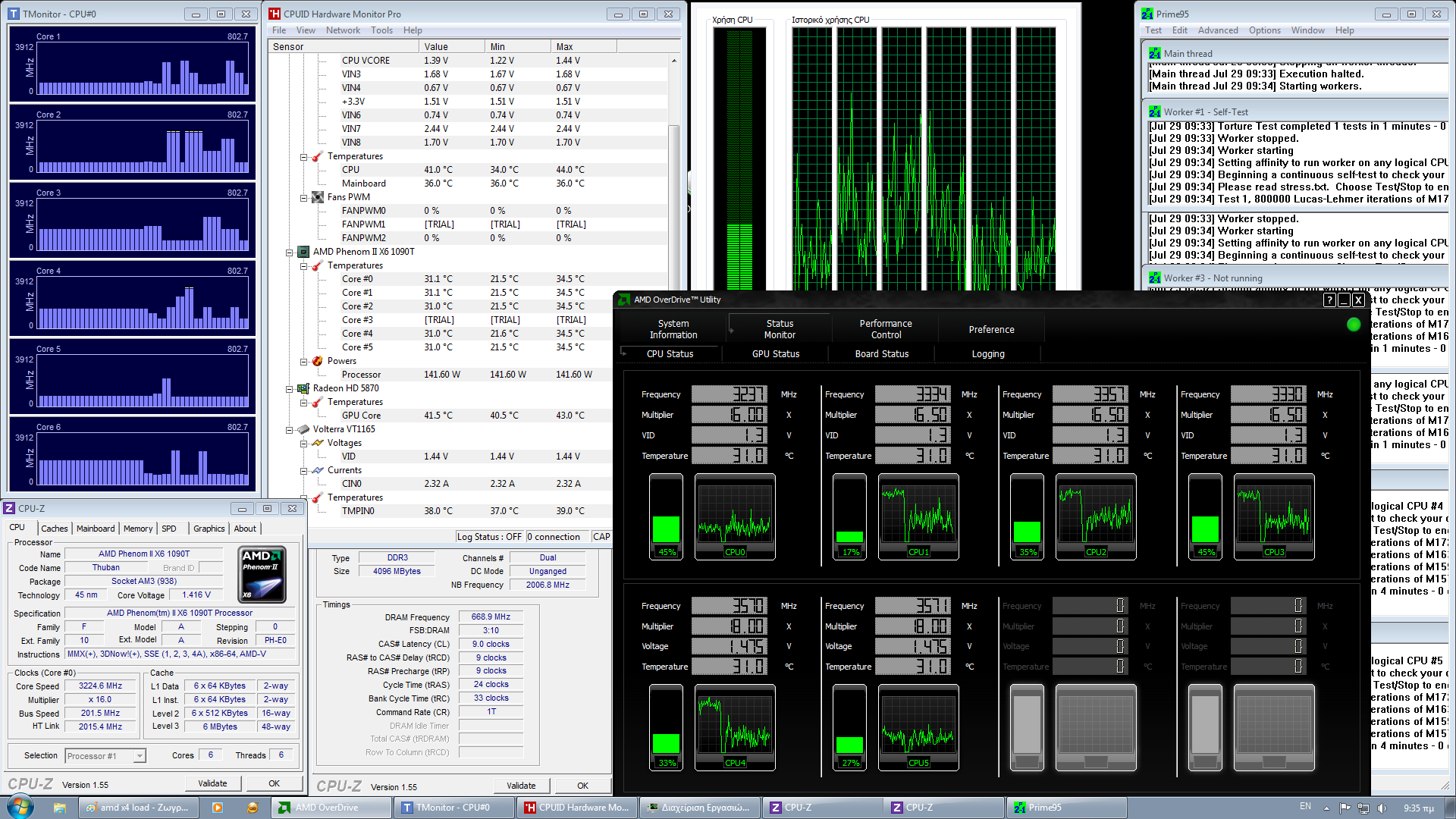Click the Powers flame icon
The height and width of the screenshot is (819, 1456).
(318, 361)
